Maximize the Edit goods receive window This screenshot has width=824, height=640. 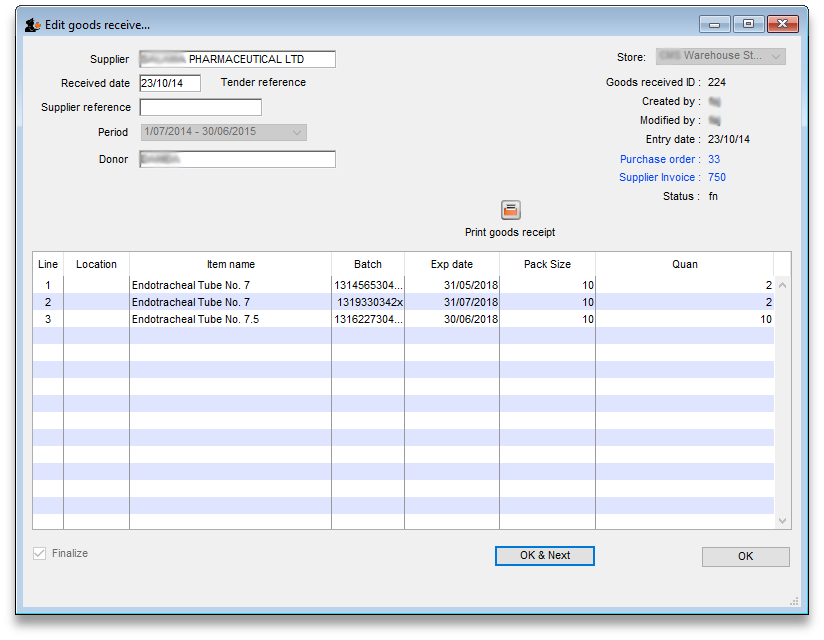[747, 24]
